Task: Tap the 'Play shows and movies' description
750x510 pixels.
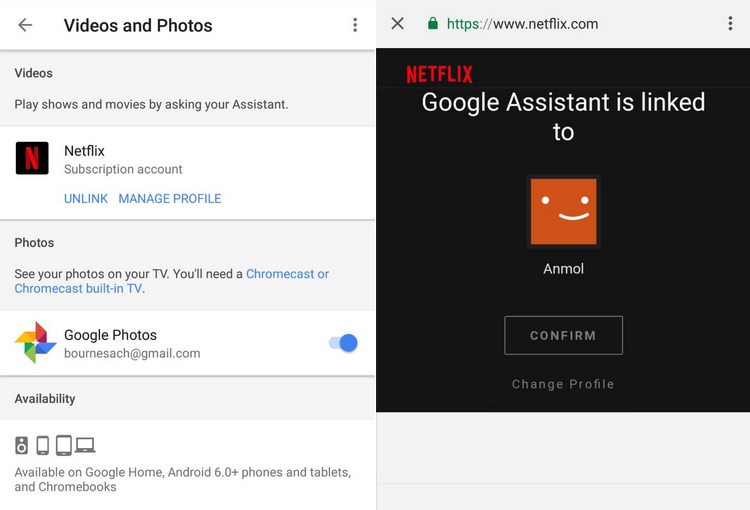Action: coord(151,104)
